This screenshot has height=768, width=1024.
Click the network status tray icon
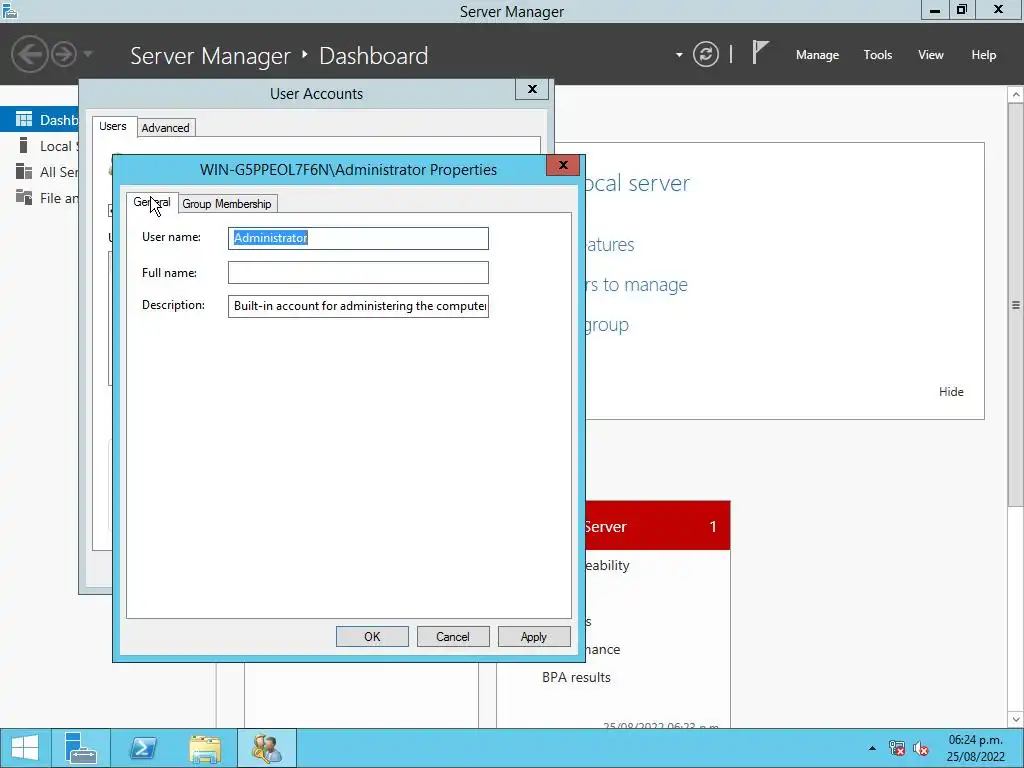[x=897, y=748]
